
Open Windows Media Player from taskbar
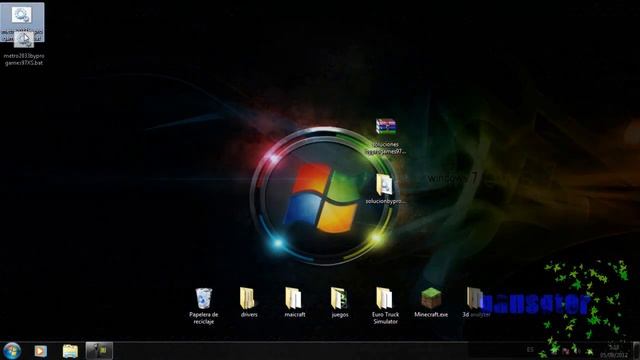click(x=40, y=351)
